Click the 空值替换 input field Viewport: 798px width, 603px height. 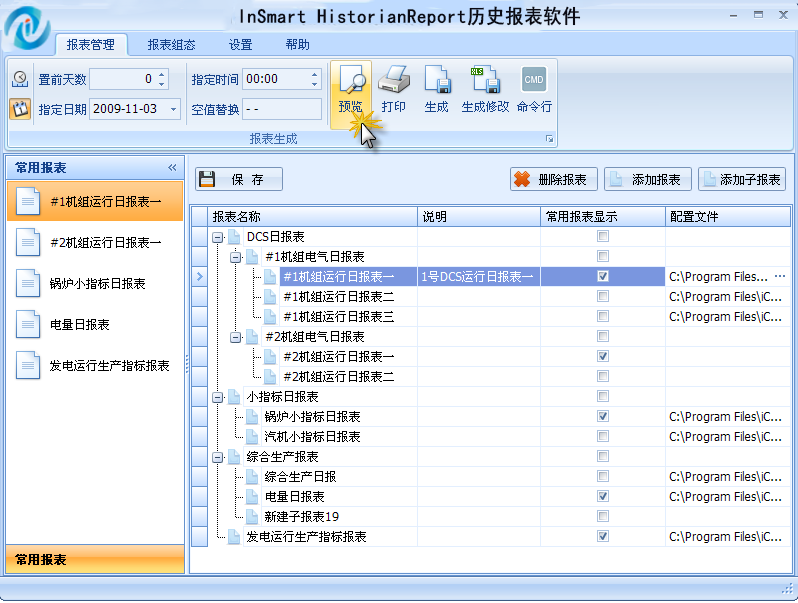[x=282, y=109]
